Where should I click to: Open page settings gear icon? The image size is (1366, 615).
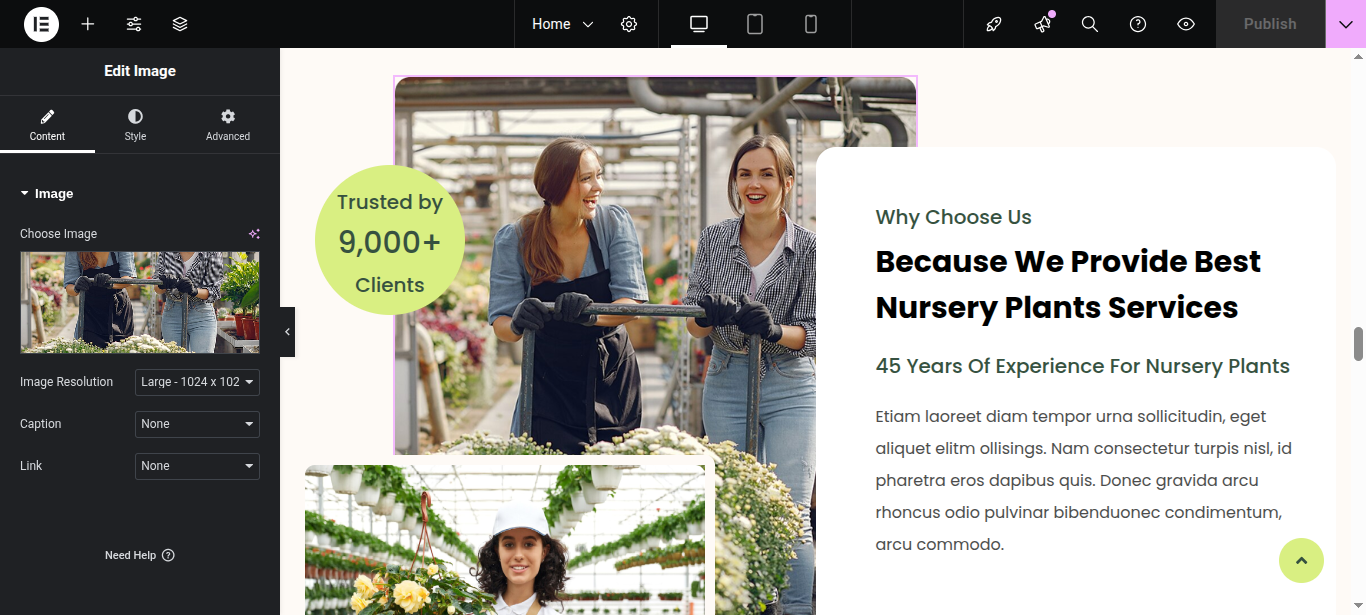click(629, 24)
